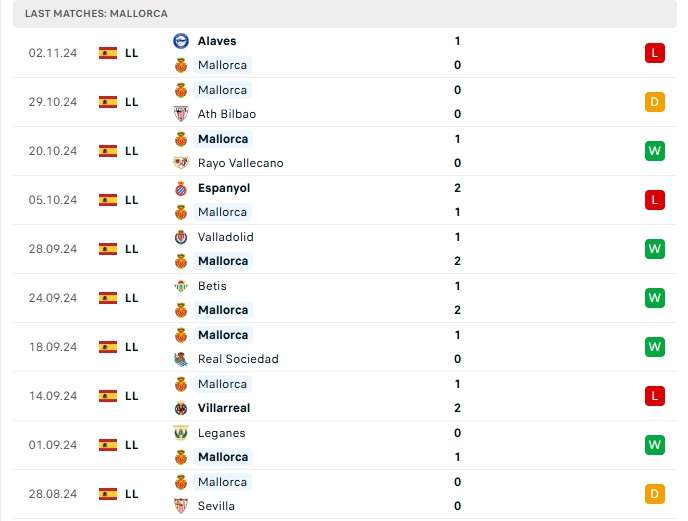Click the Espanyol club crest icon
This screenshot has width=688, height=521.
(181, 188)
